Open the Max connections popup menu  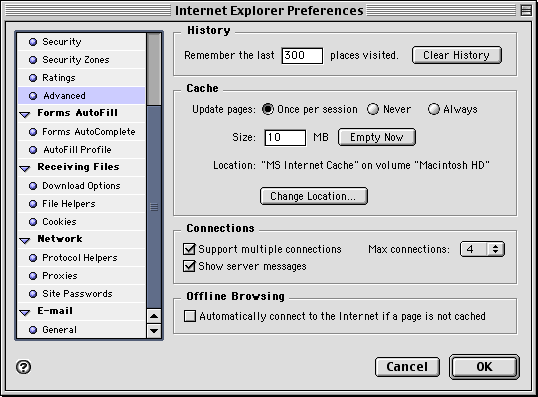click(482, 249)
